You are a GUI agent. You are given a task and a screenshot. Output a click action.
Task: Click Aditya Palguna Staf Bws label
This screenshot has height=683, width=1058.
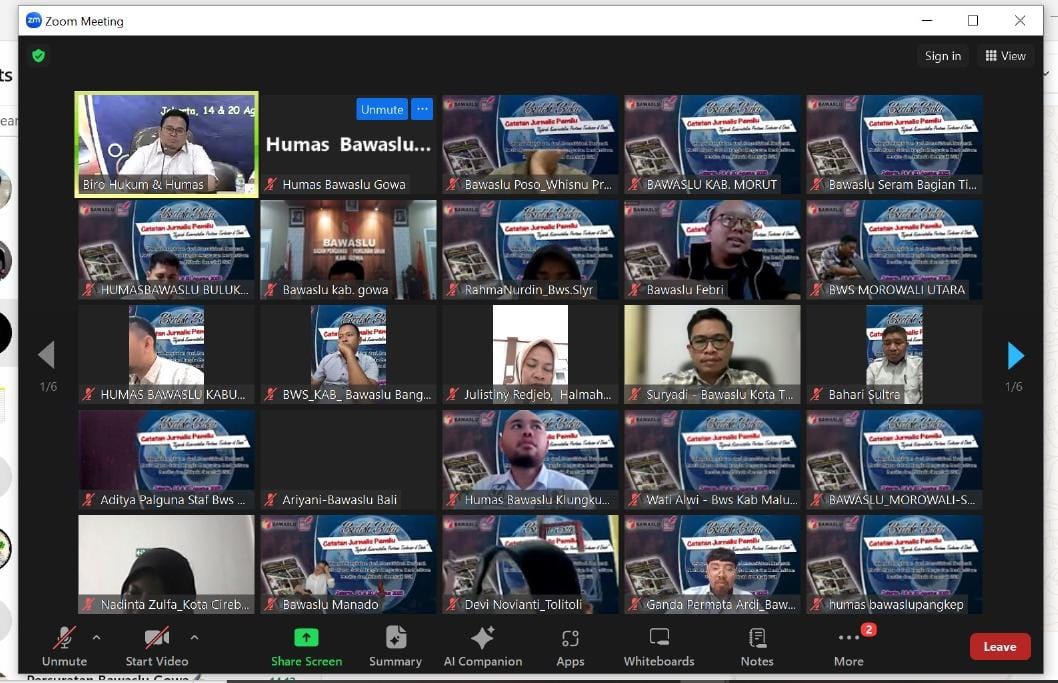pos(172,500)
